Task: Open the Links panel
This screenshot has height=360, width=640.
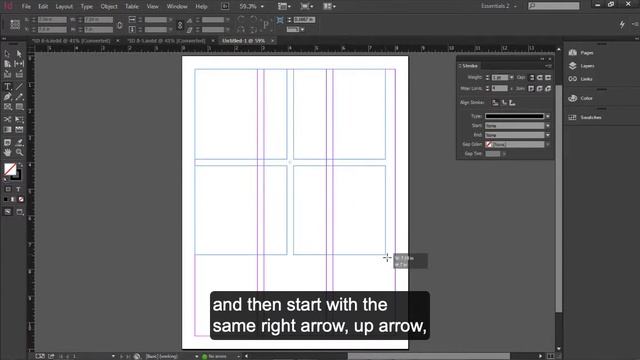Action: [580, 79]
